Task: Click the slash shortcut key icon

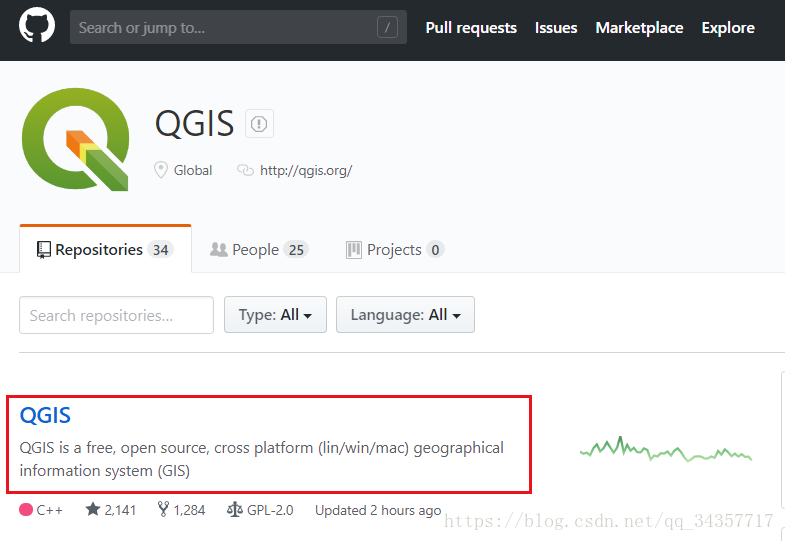Action: coord(387,27)
